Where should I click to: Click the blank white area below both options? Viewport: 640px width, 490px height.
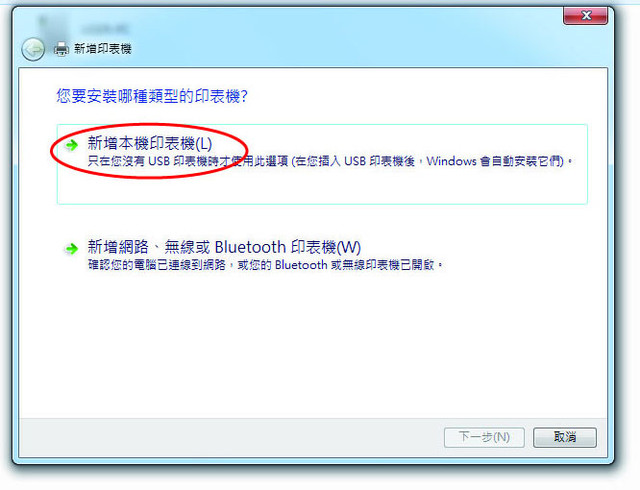313,347
